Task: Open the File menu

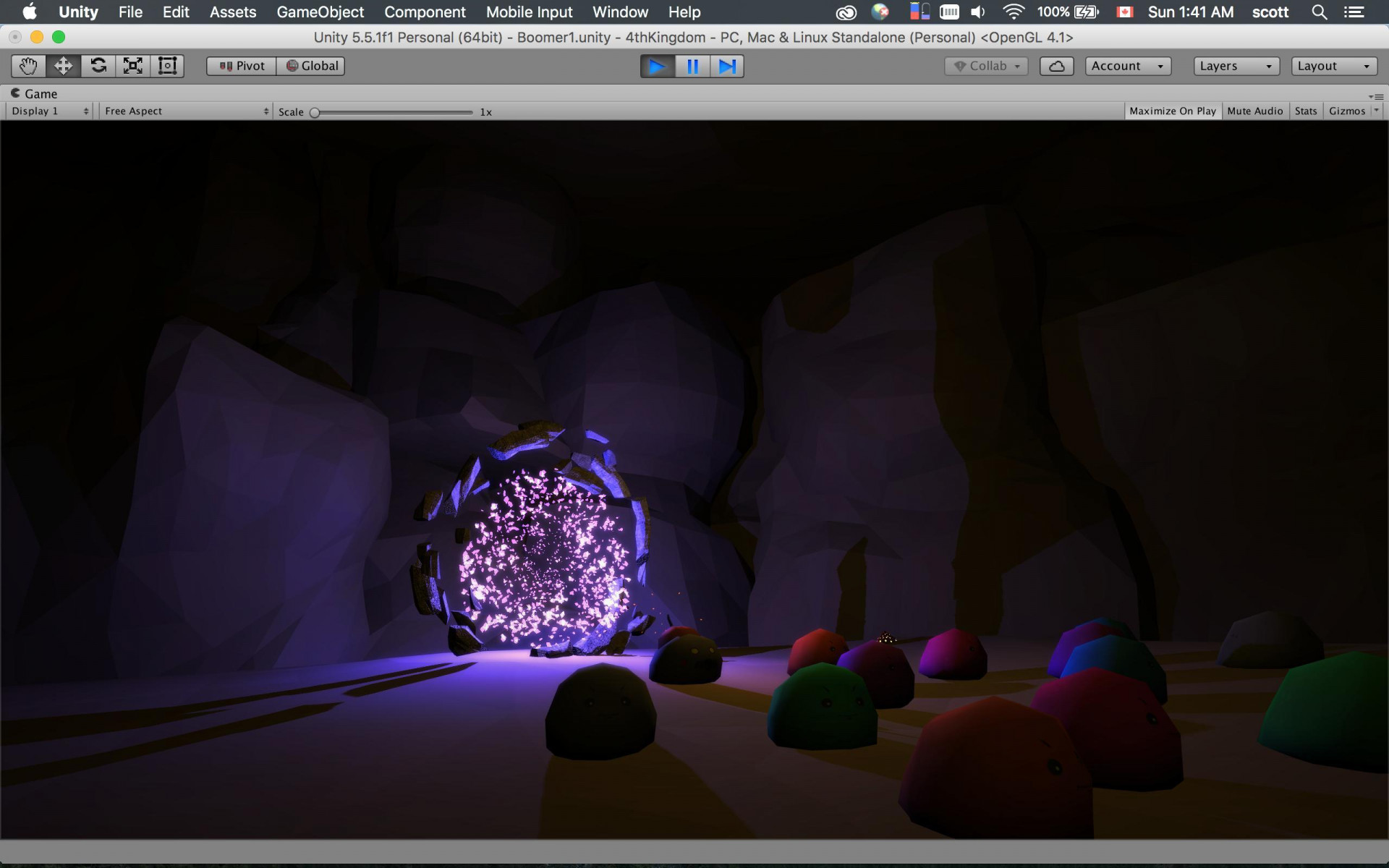Action: 130,12
